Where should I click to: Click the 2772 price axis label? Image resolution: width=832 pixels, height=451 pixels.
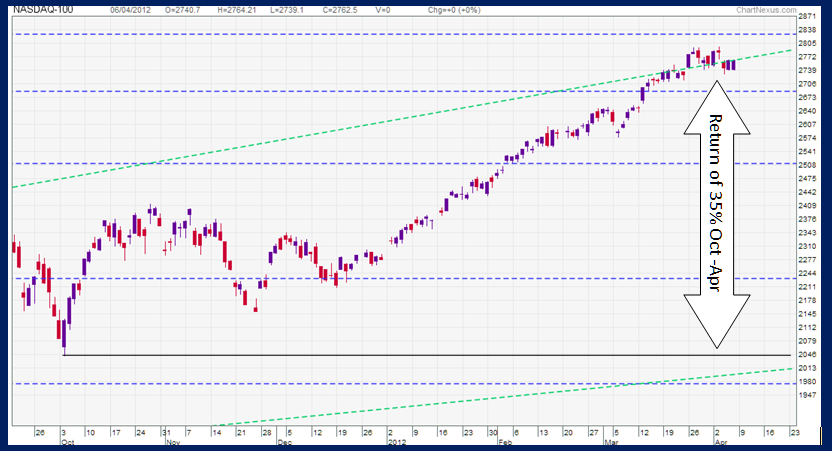(807, 57)
